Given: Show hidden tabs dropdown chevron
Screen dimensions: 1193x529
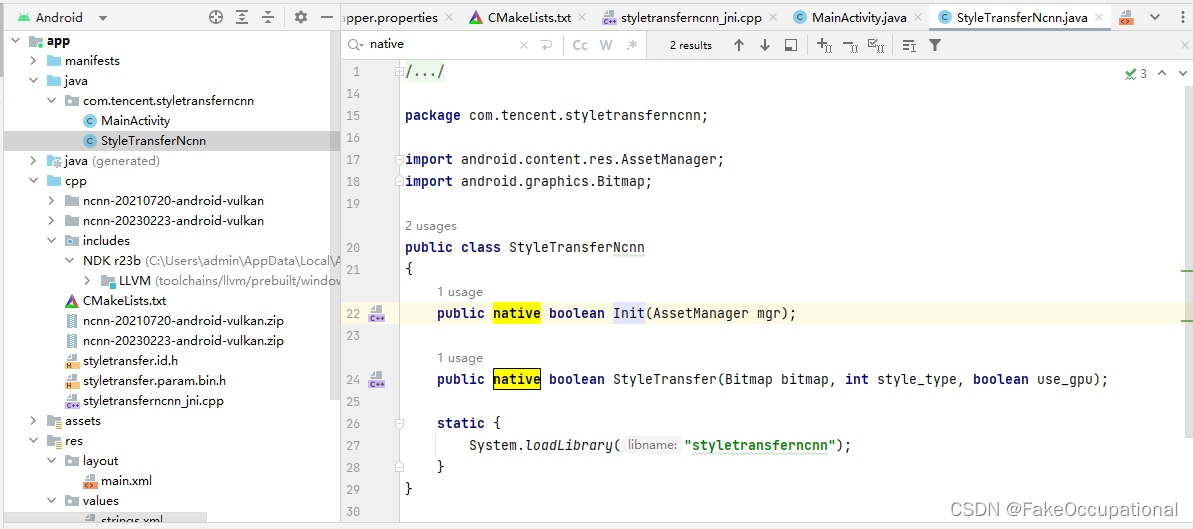Looking at the screenshot, I should pyautogui.click(x=1156, y=18).
